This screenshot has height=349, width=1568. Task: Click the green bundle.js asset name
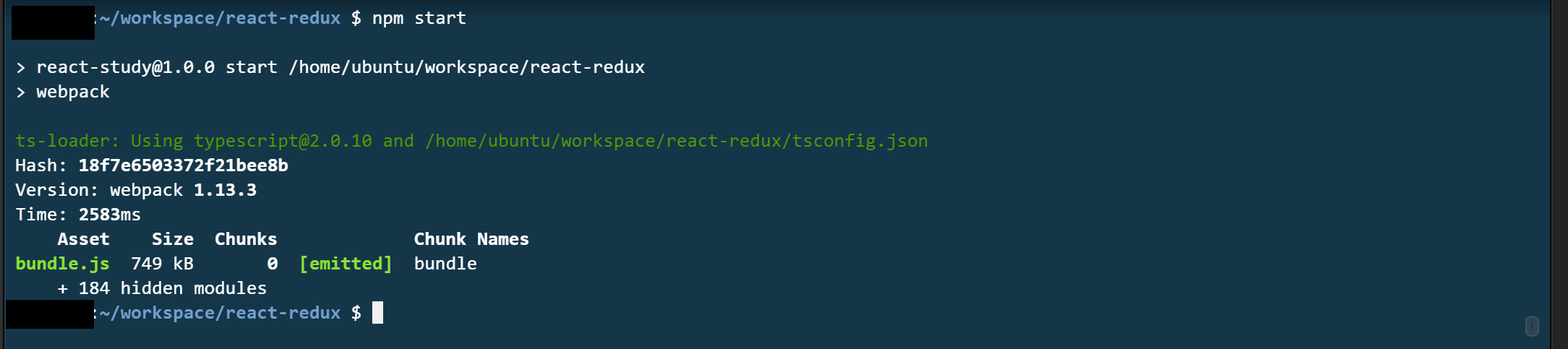pos(63,264)
